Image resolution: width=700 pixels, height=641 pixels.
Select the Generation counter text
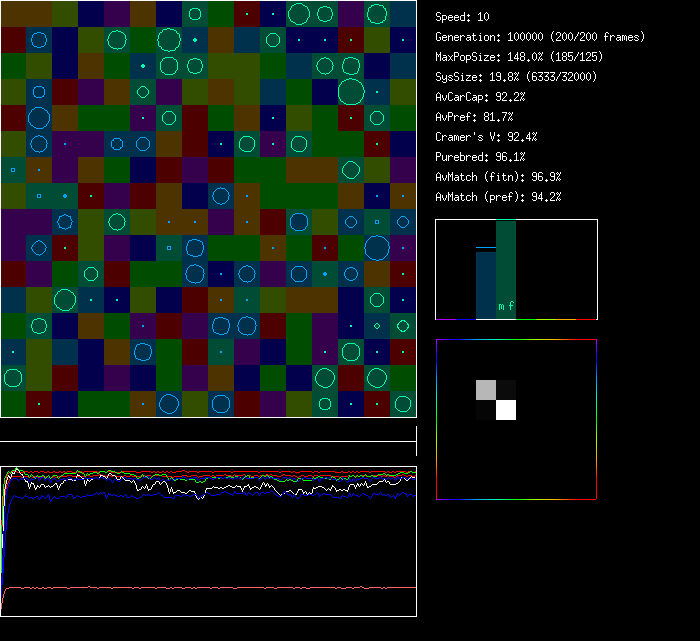[x=540, y=37]
